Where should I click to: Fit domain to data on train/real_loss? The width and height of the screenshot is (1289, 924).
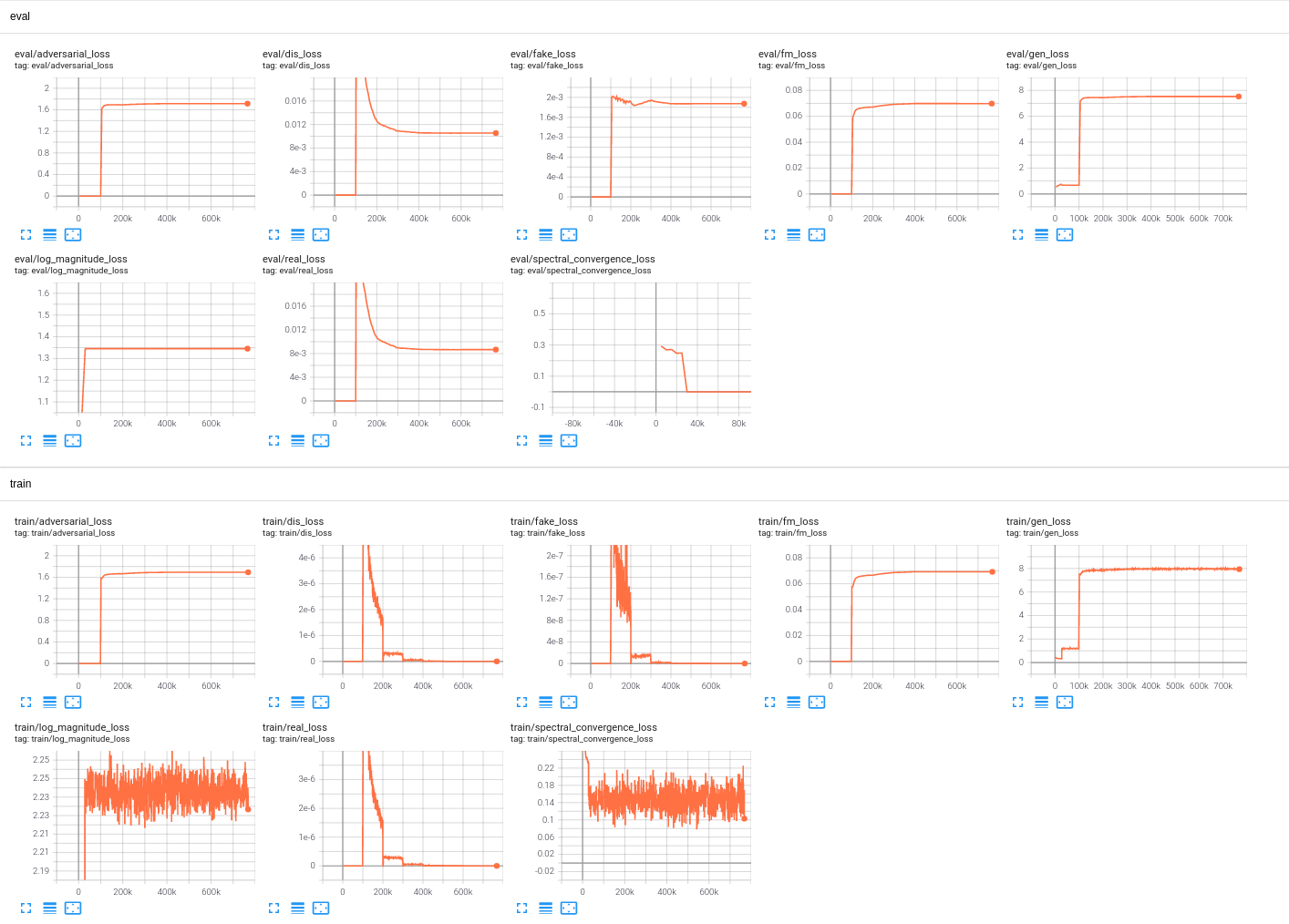point(321,909)
